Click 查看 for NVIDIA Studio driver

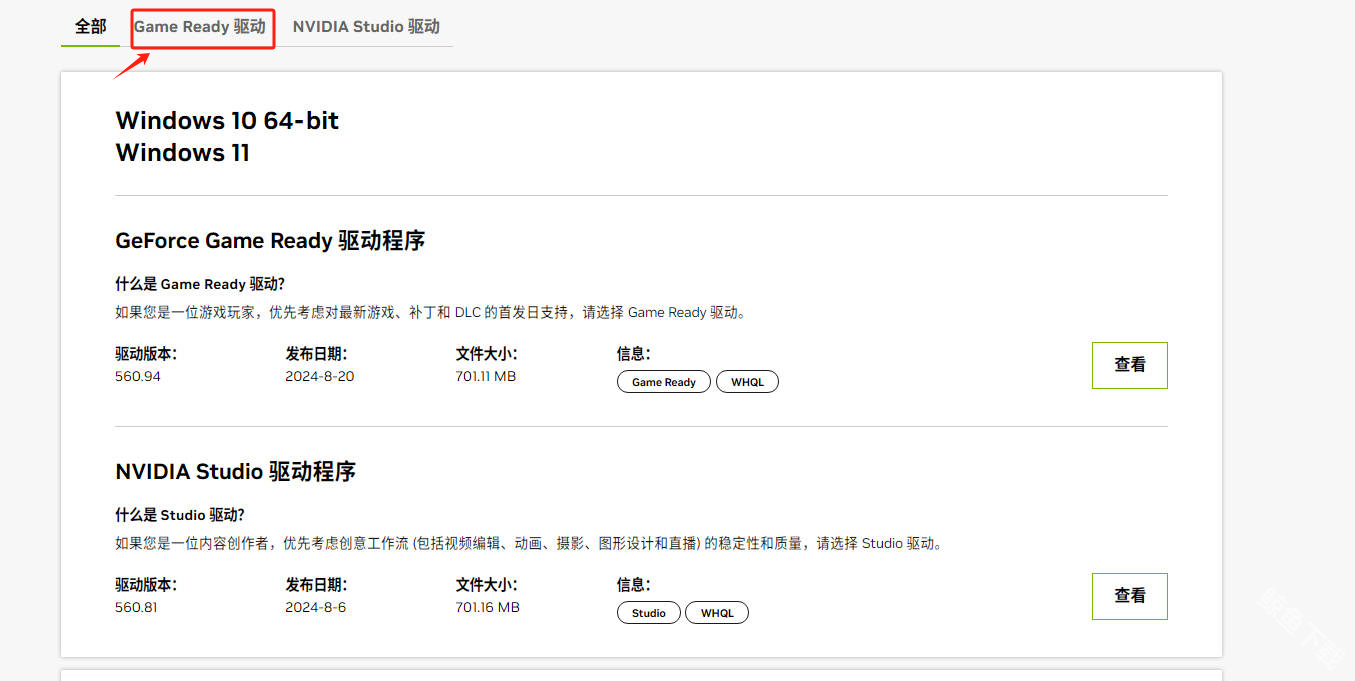[1129, 596]
